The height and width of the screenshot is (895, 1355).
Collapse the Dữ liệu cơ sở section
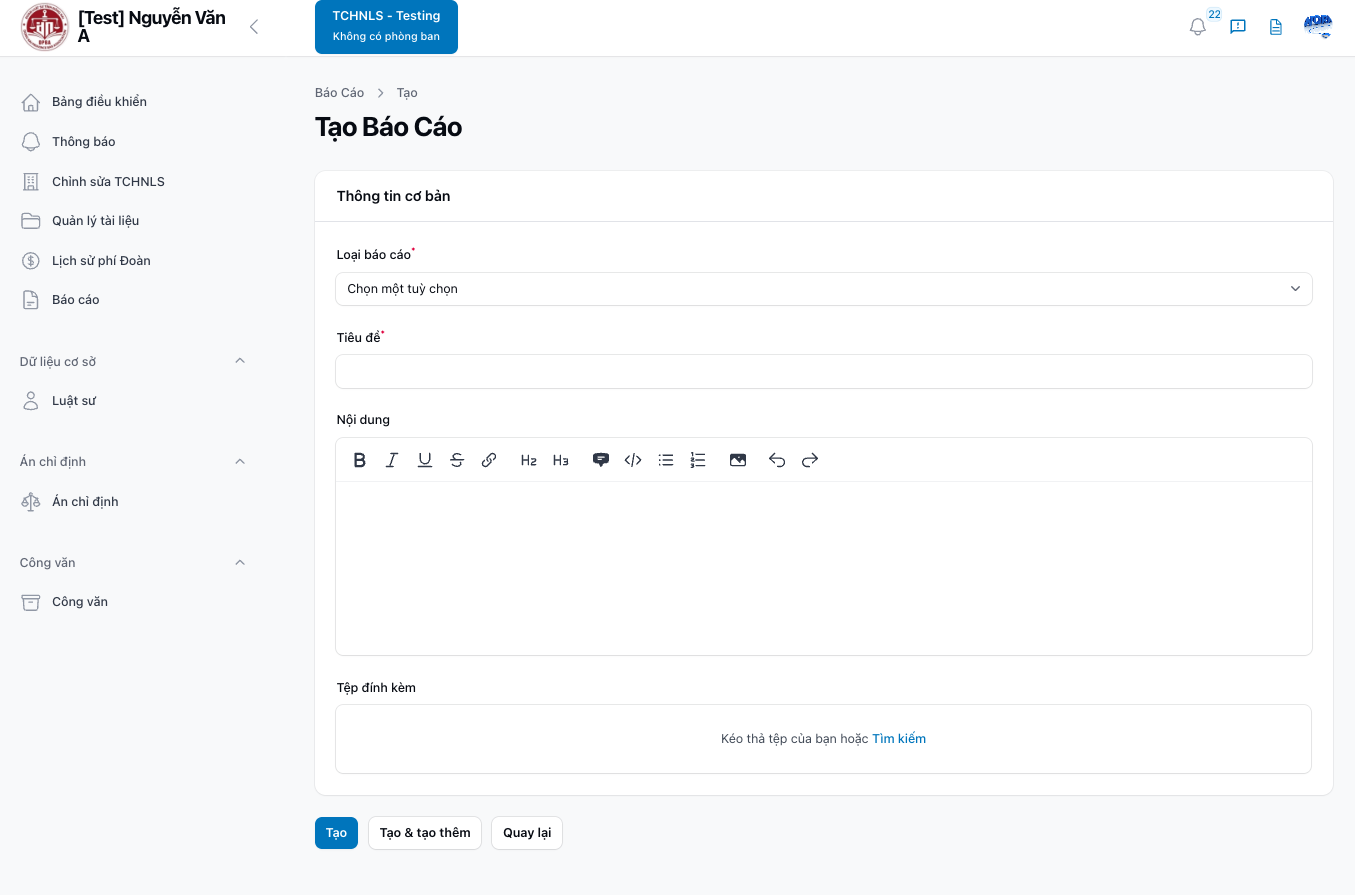[x=240, y=361]
